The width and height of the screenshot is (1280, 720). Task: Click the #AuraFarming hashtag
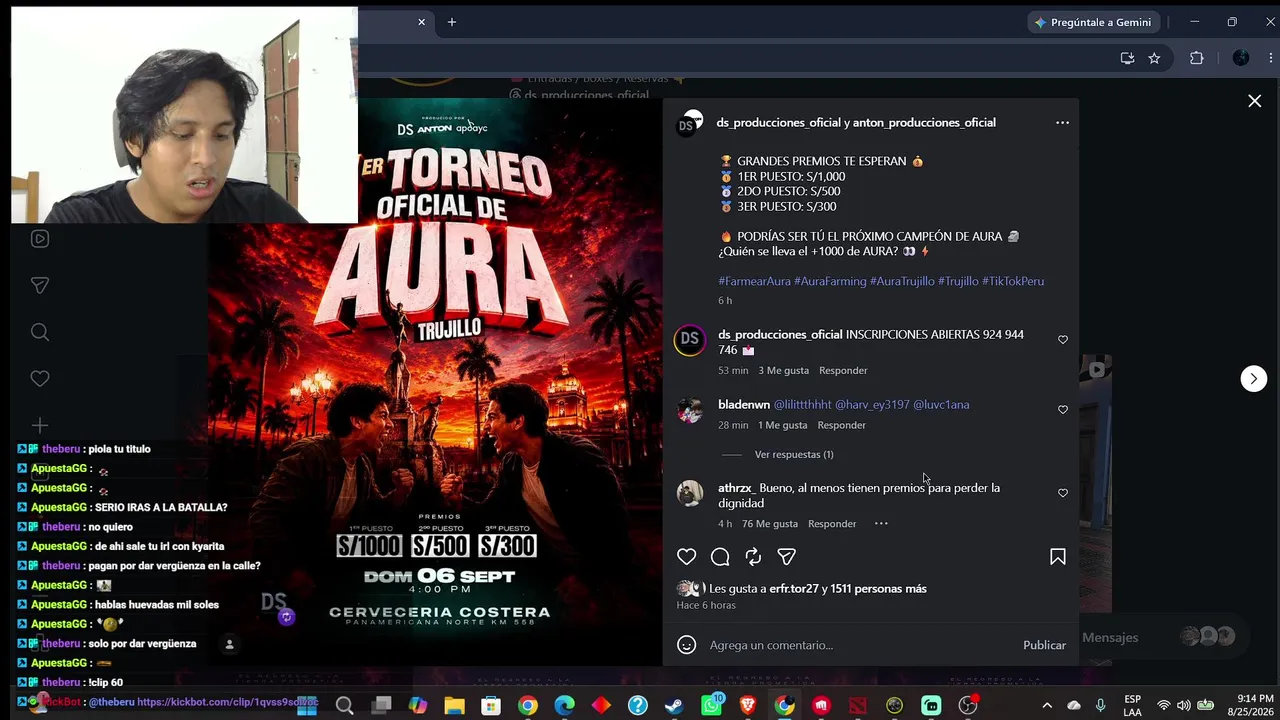(830, 282)
